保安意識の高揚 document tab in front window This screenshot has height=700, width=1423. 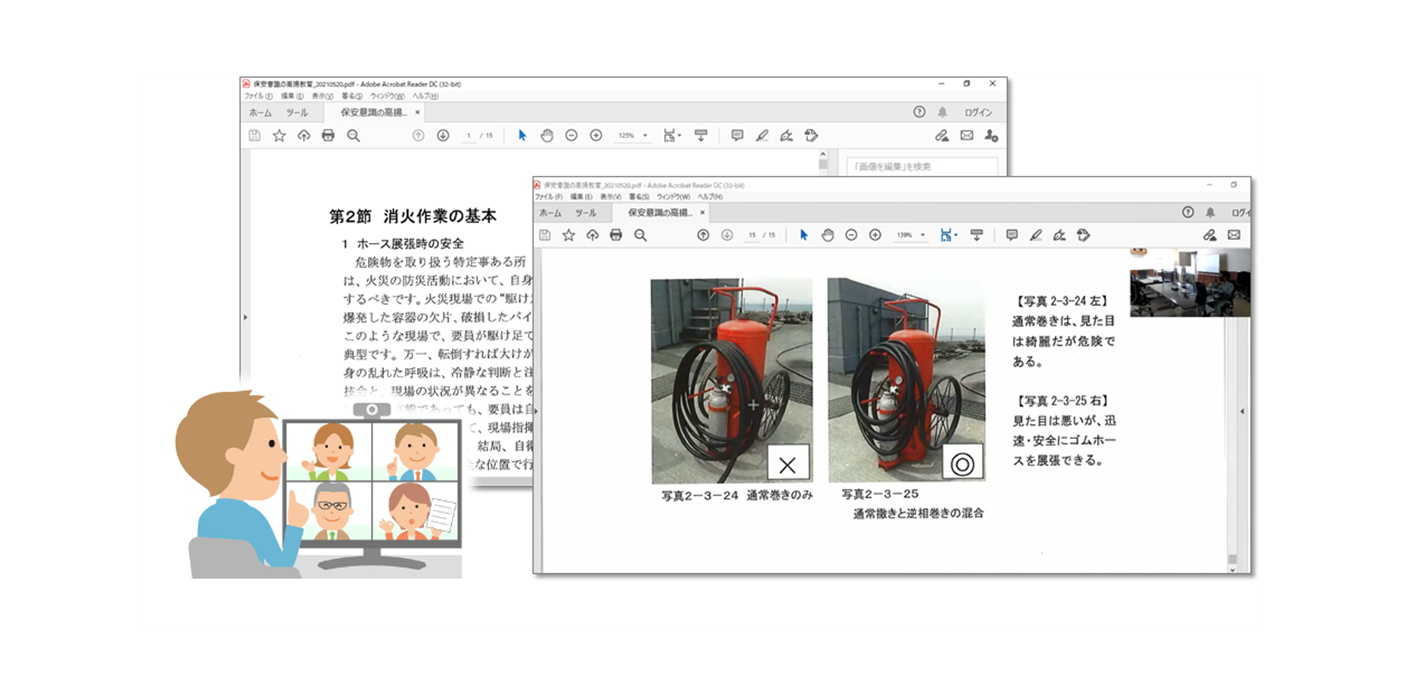(x=660, y=213)
